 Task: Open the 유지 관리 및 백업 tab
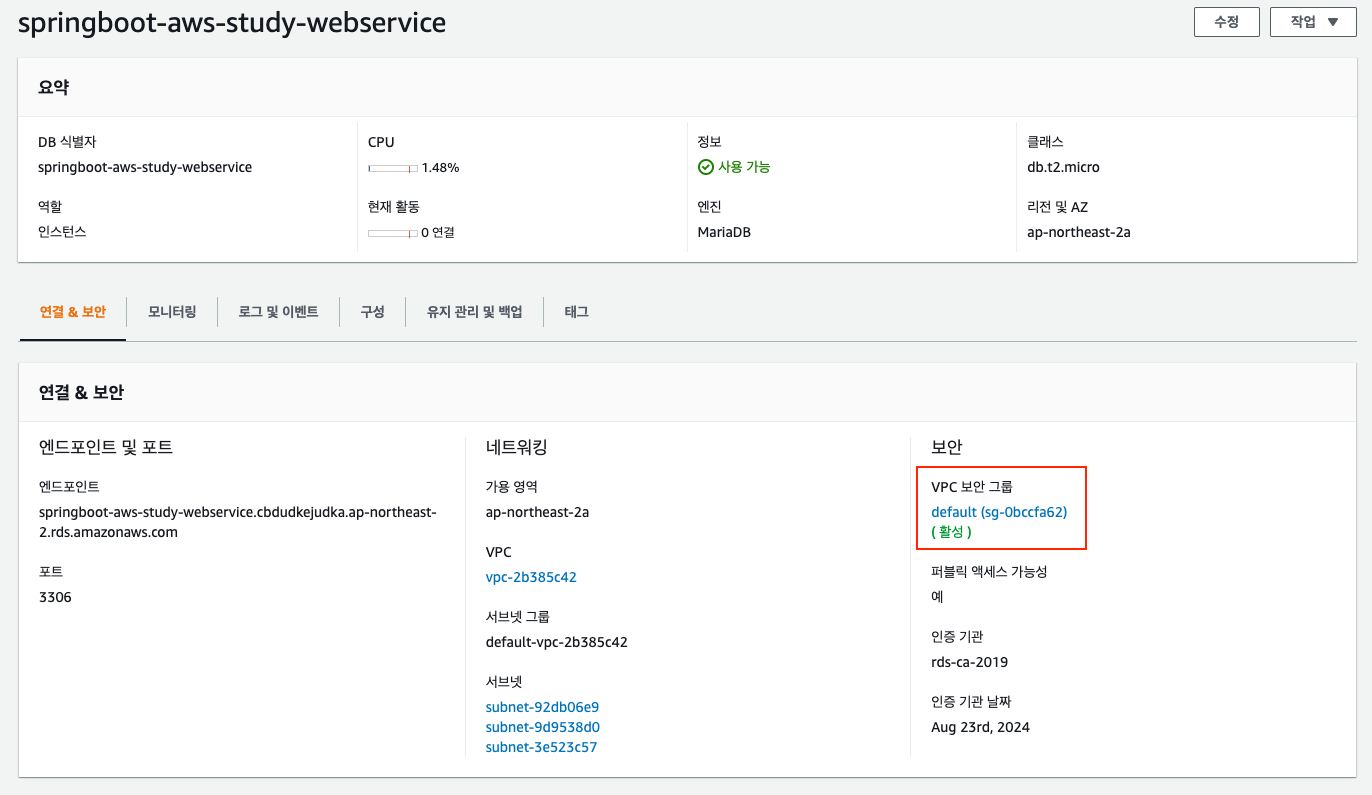[474, 312]
